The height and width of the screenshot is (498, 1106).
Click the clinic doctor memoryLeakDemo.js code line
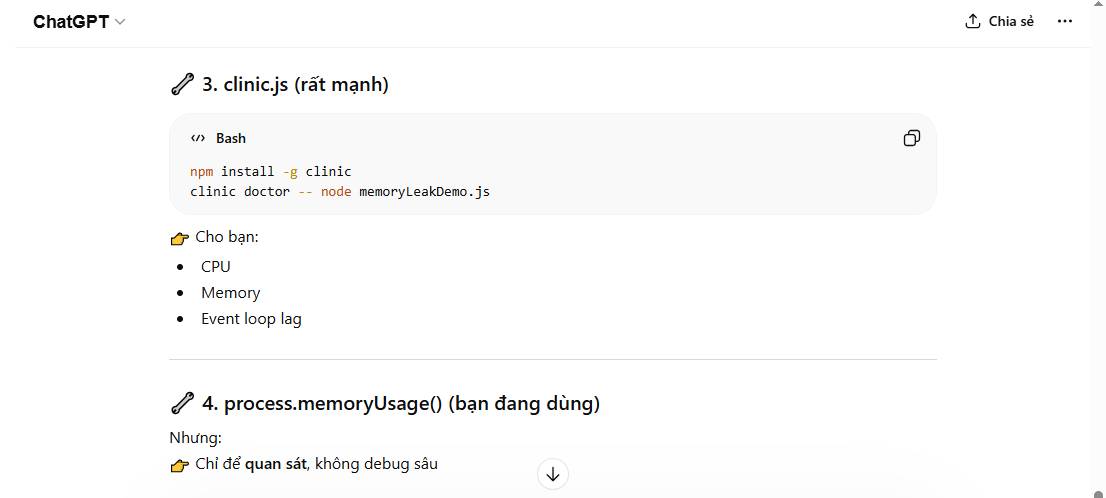click(x=340, y=191)
